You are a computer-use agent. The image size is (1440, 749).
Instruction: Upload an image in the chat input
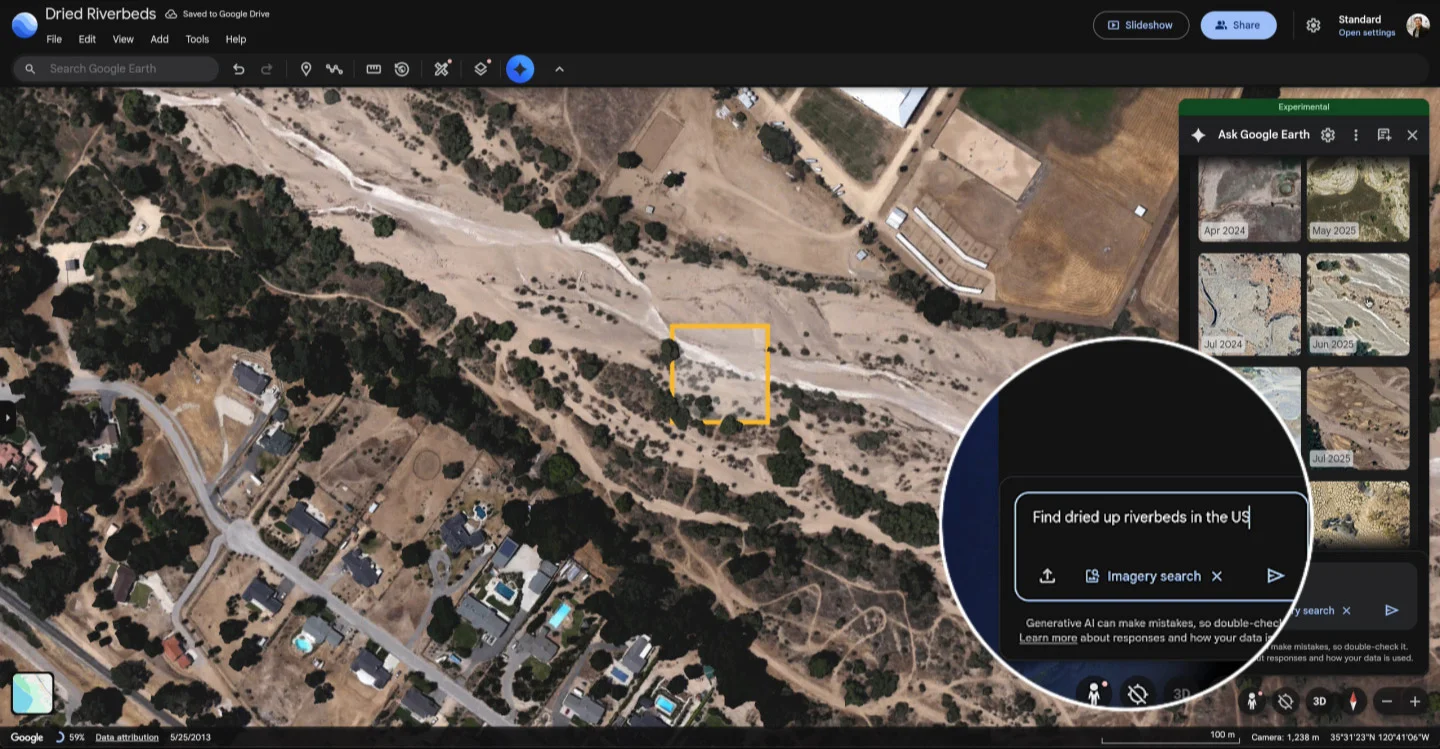click(1046, 576)
